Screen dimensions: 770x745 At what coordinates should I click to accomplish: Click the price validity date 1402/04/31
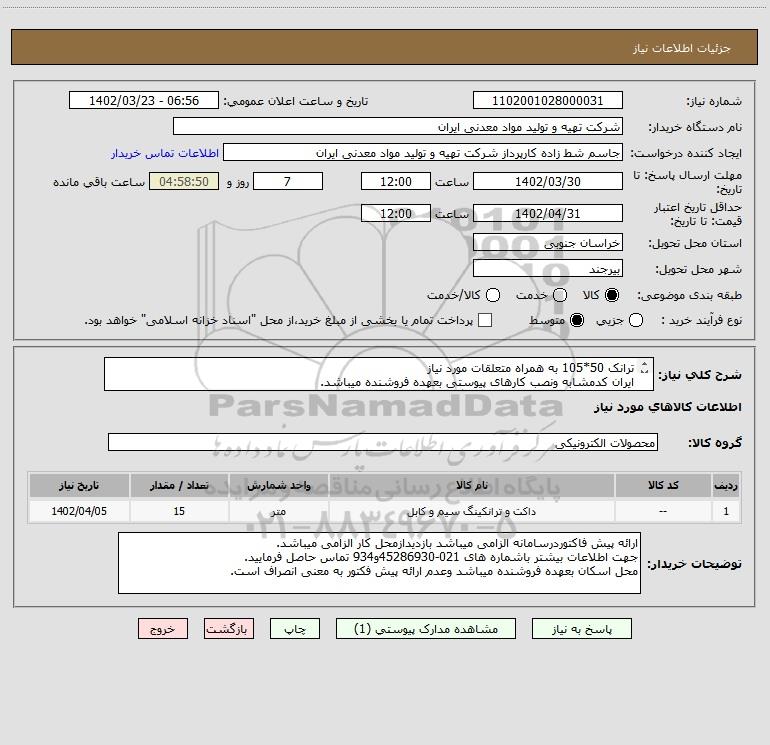[x=548, y=213]
